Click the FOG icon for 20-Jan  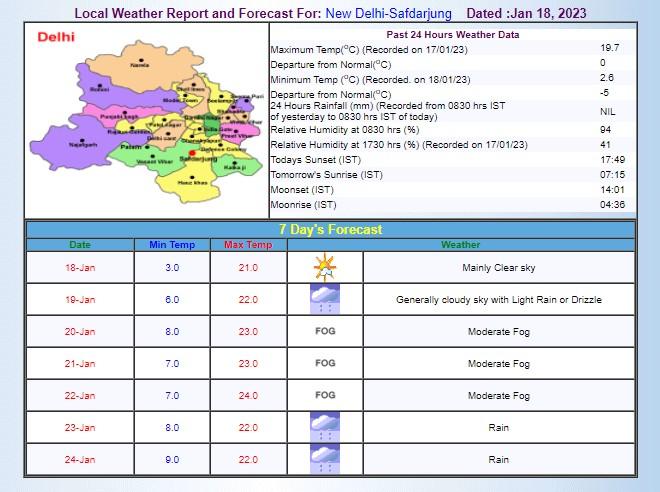coord(324,331)
